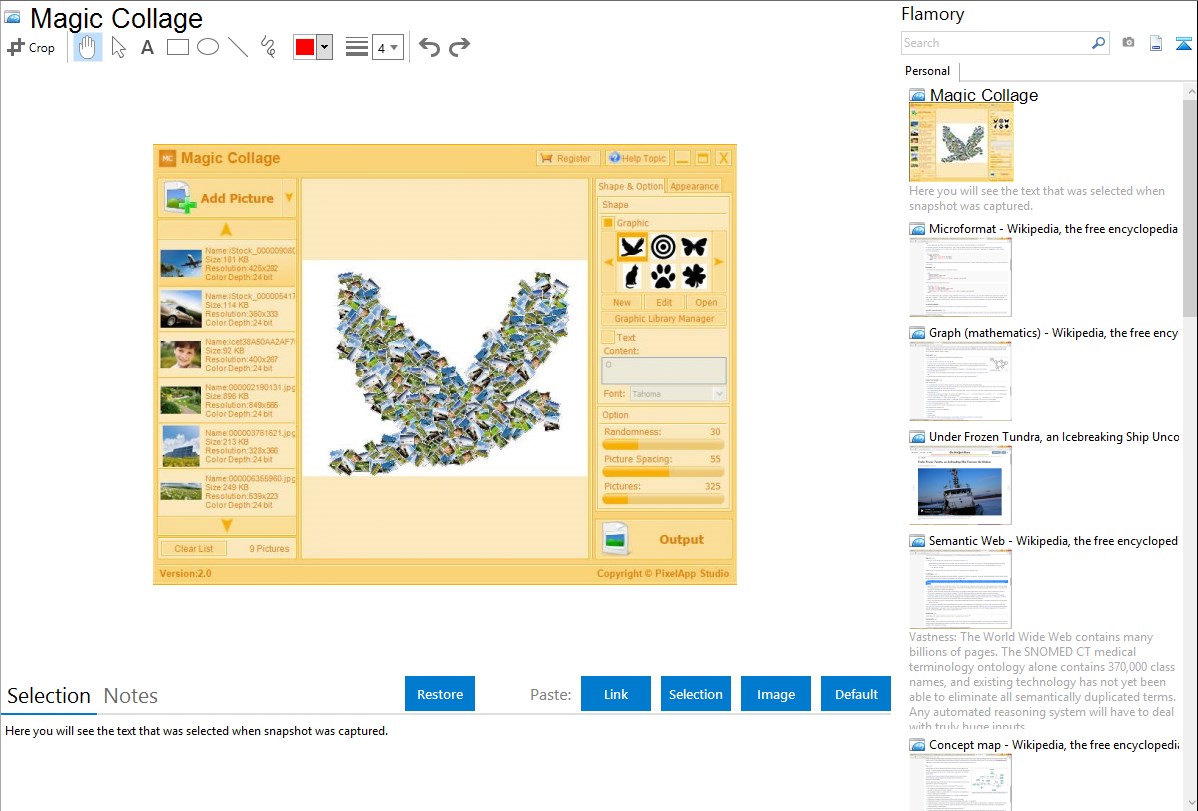Click the camera capture icon

[1128, 43]
